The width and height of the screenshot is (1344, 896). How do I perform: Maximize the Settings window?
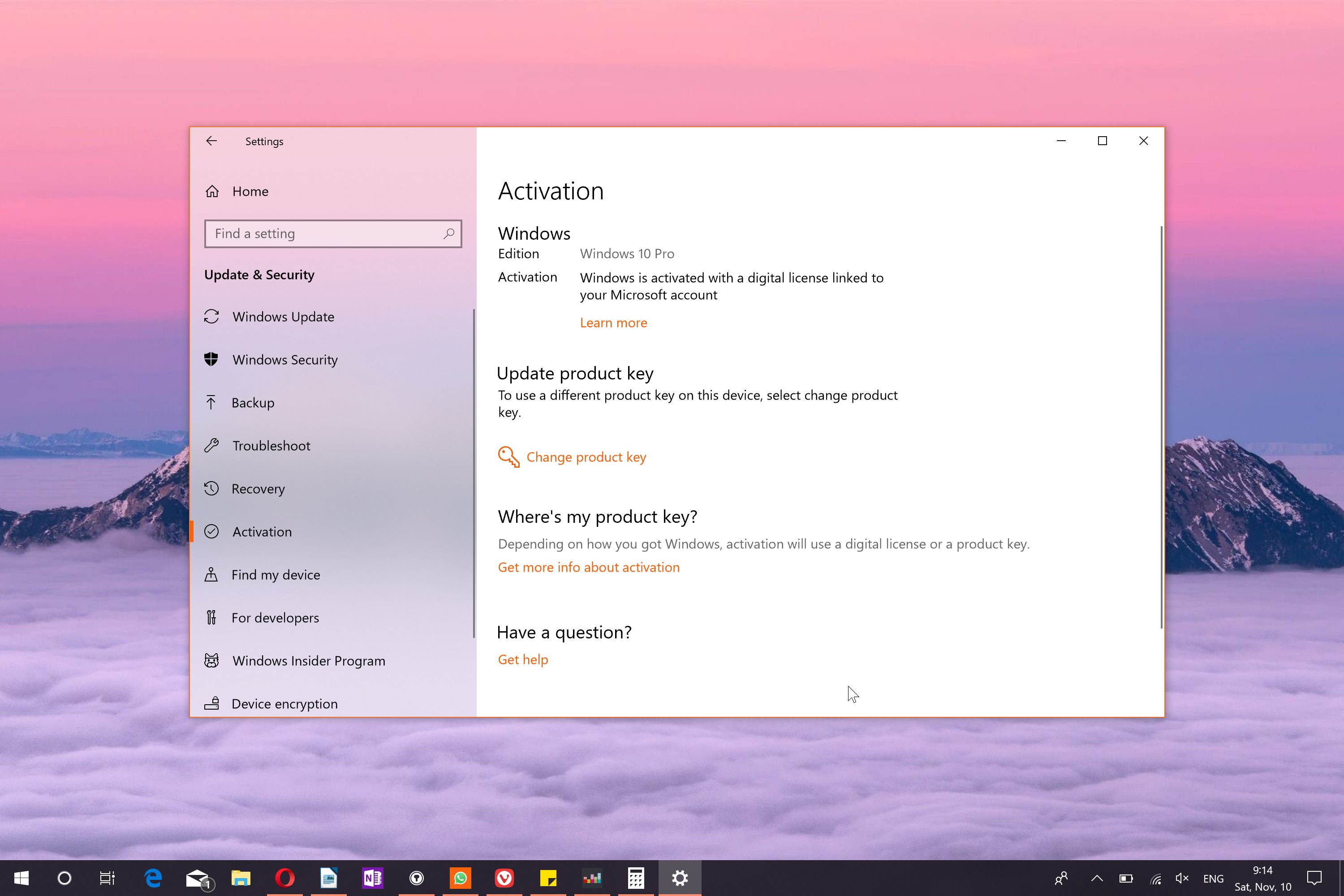tap(1102, 141)
